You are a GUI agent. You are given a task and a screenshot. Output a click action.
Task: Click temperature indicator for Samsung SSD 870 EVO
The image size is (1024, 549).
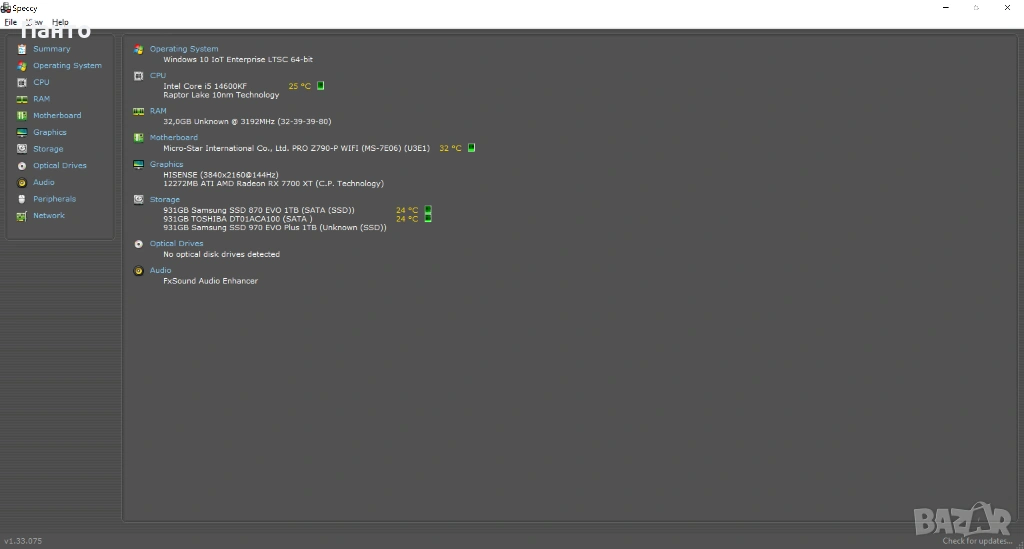(x=428, y=210)
